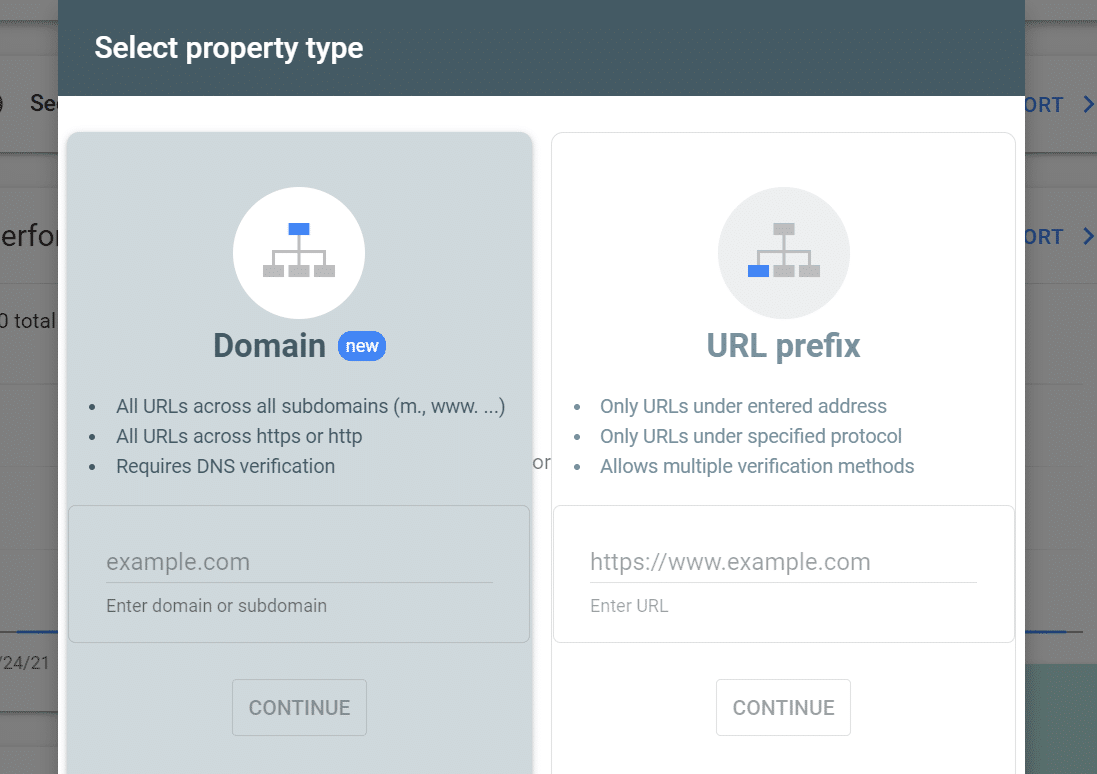Click the 'Requires DNS verification' bullet text
The height and width of the screenshot is (774, 1097).
(225, 466)
